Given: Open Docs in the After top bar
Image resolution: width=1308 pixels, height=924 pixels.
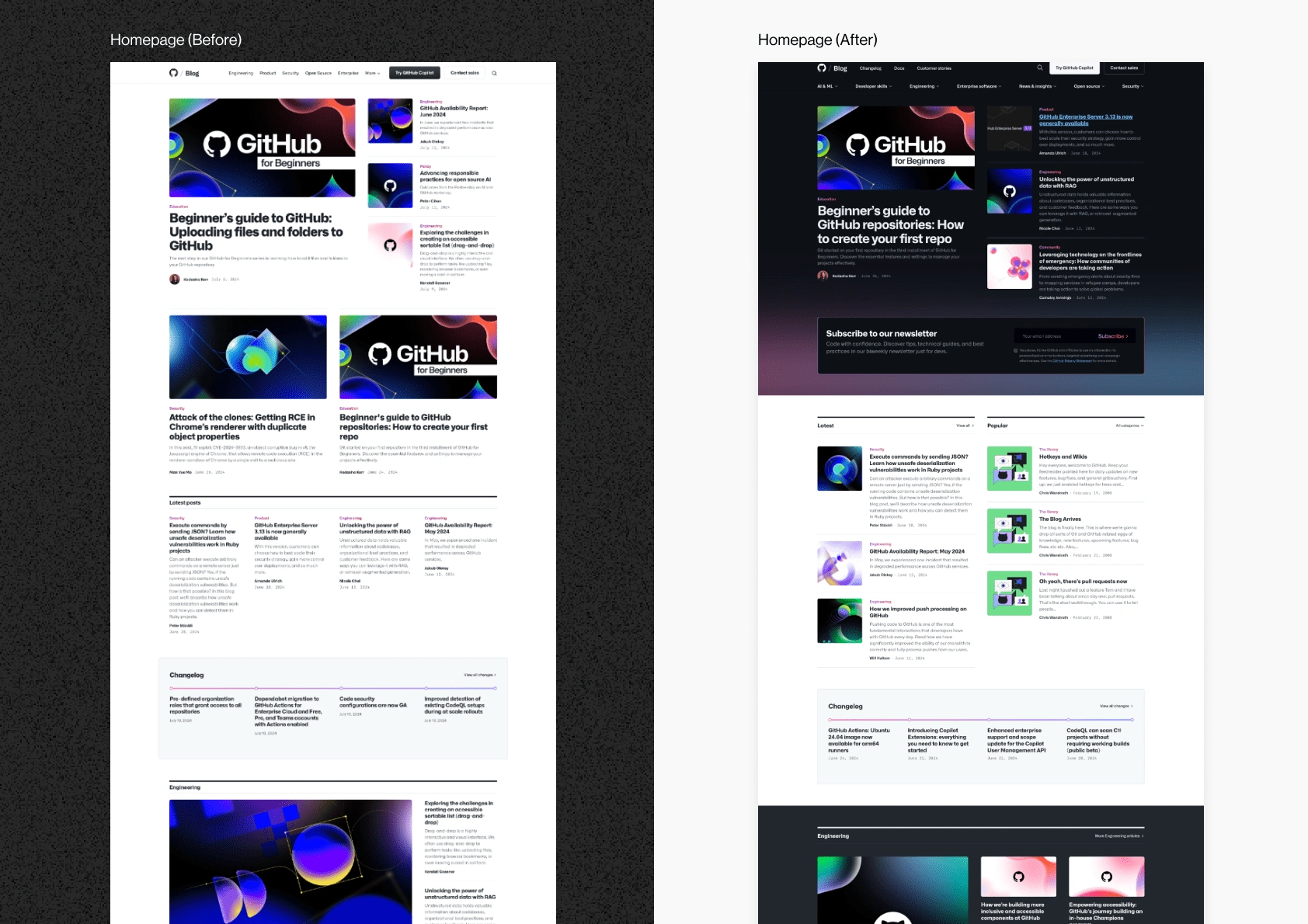Looking at the screenshot, I should [x=899, y=68].
